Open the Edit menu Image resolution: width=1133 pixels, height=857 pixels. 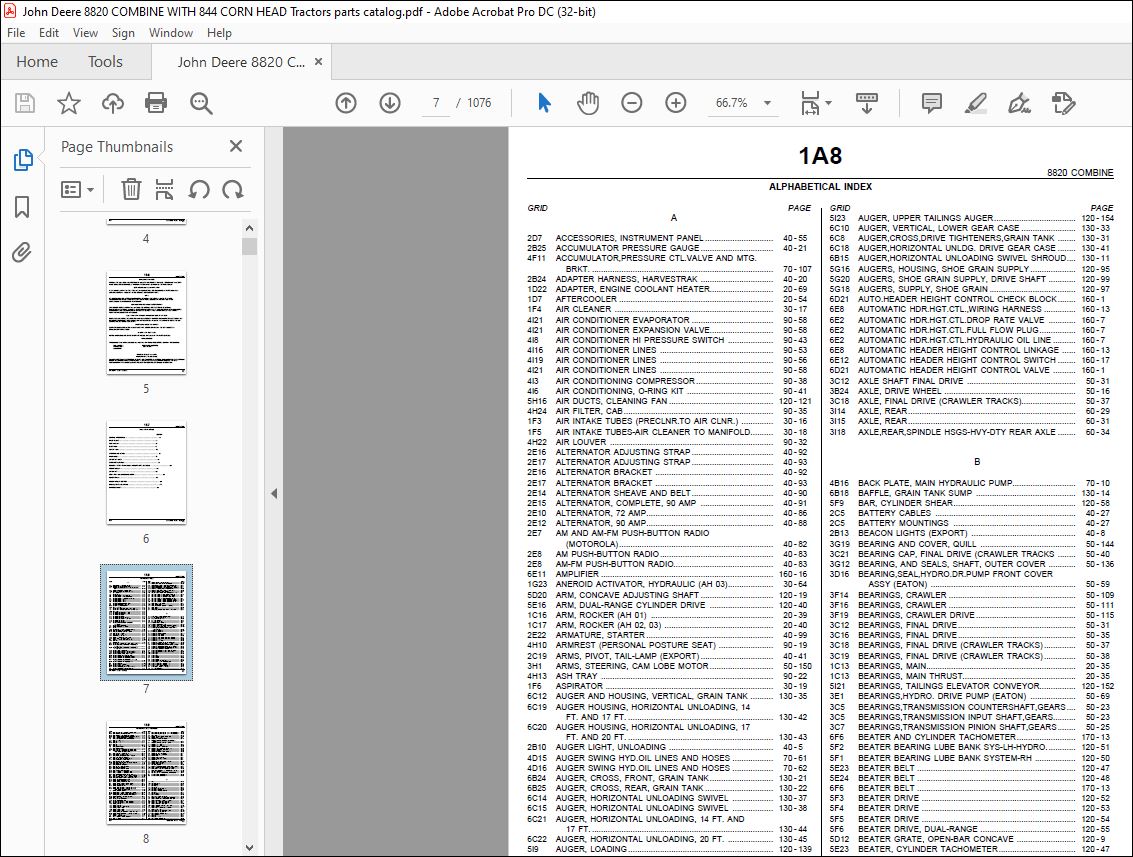click(x=49, y=33)
